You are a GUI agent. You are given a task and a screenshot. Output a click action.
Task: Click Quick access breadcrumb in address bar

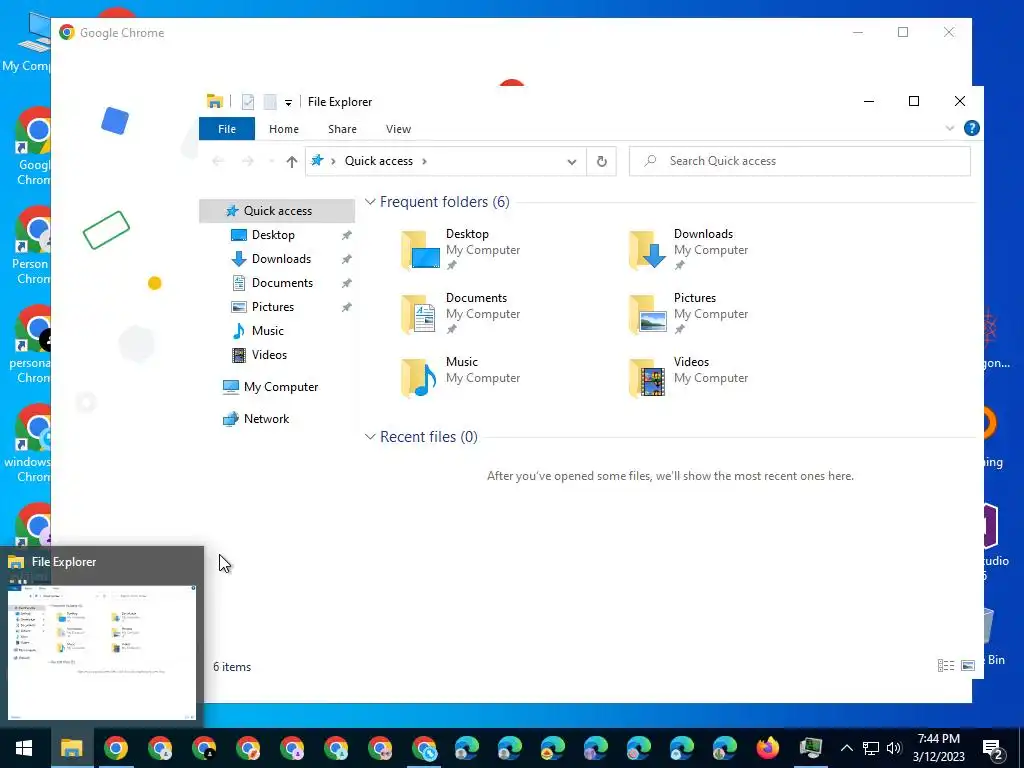(379, 161)
